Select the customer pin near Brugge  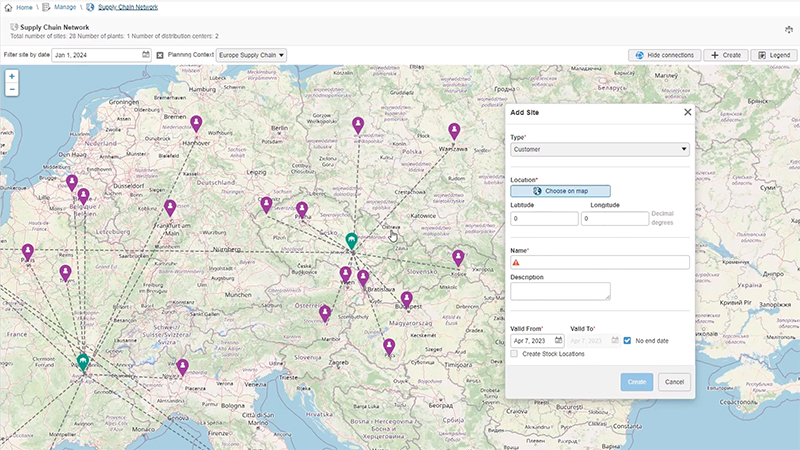click(x=72, y=183)
